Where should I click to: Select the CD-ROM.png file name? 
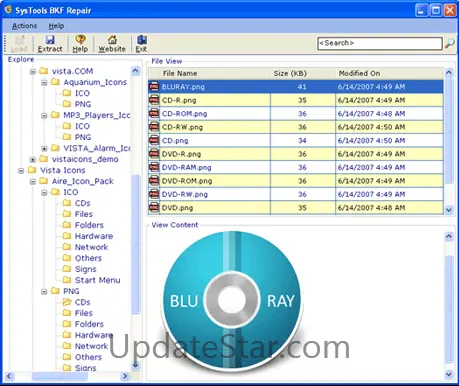[x=184, y=114]
